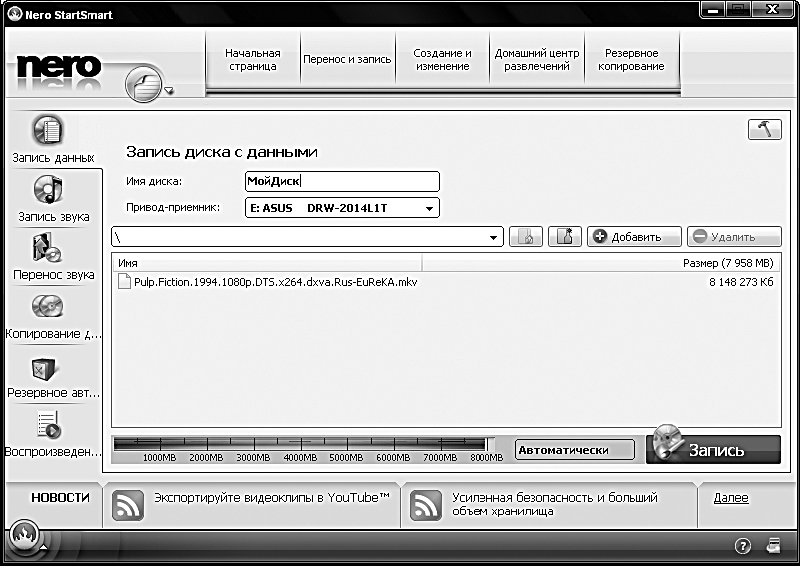
Task: Click in the Имя диска field
Action: tap(342, 181)
